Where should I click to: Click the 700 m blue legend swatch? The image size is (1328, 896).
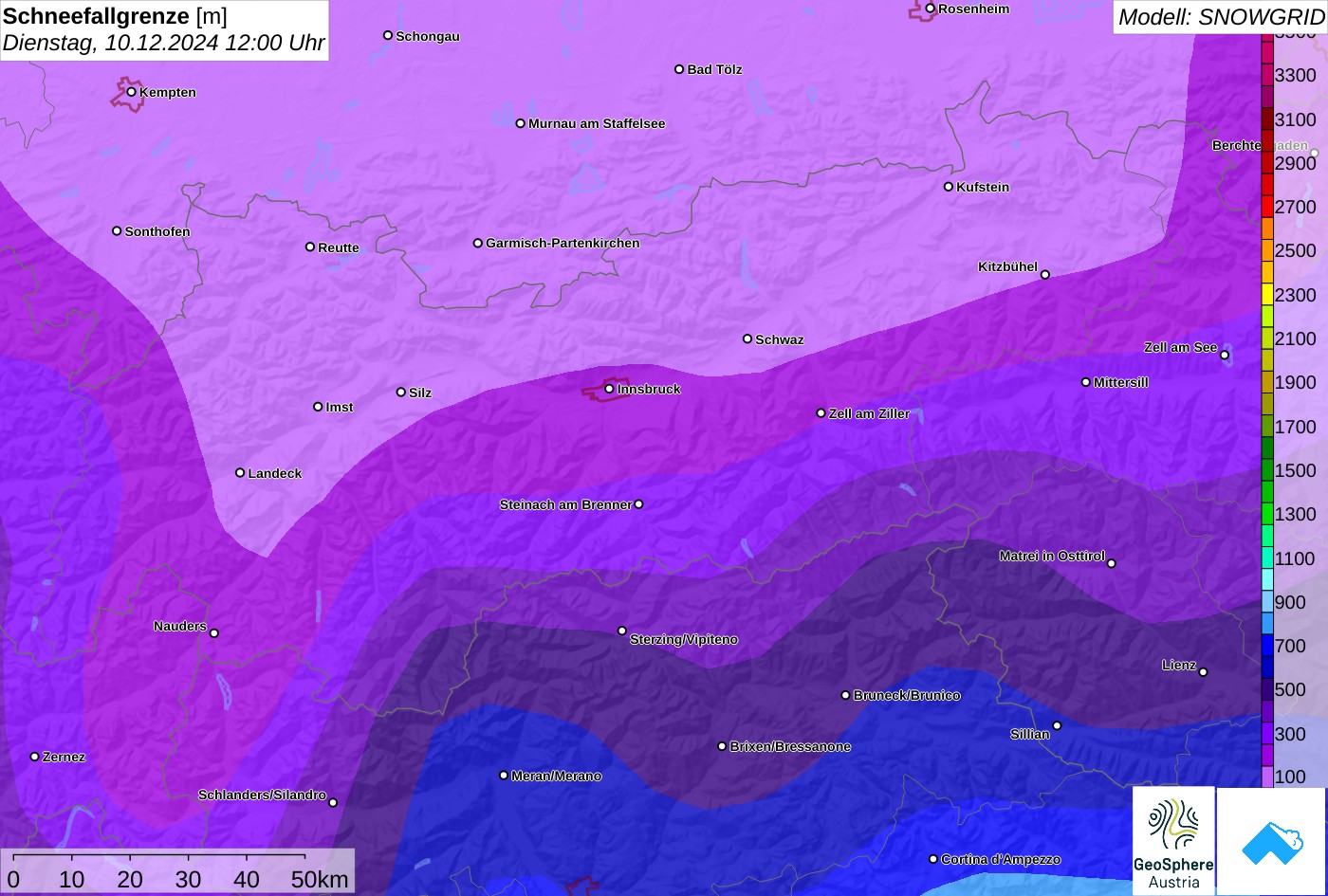(1267, 646)
